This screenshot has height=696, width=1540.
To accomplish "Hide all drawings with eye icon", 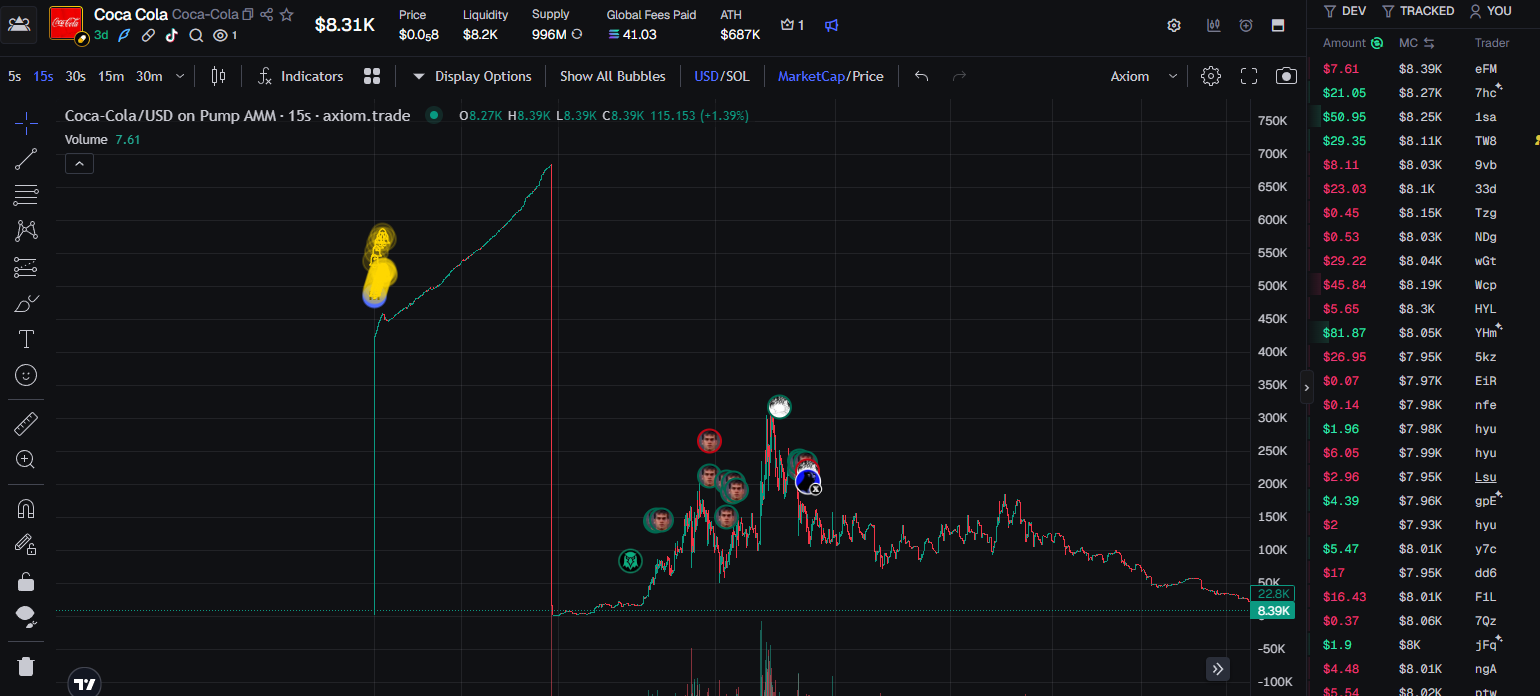I will pos(26,617).
